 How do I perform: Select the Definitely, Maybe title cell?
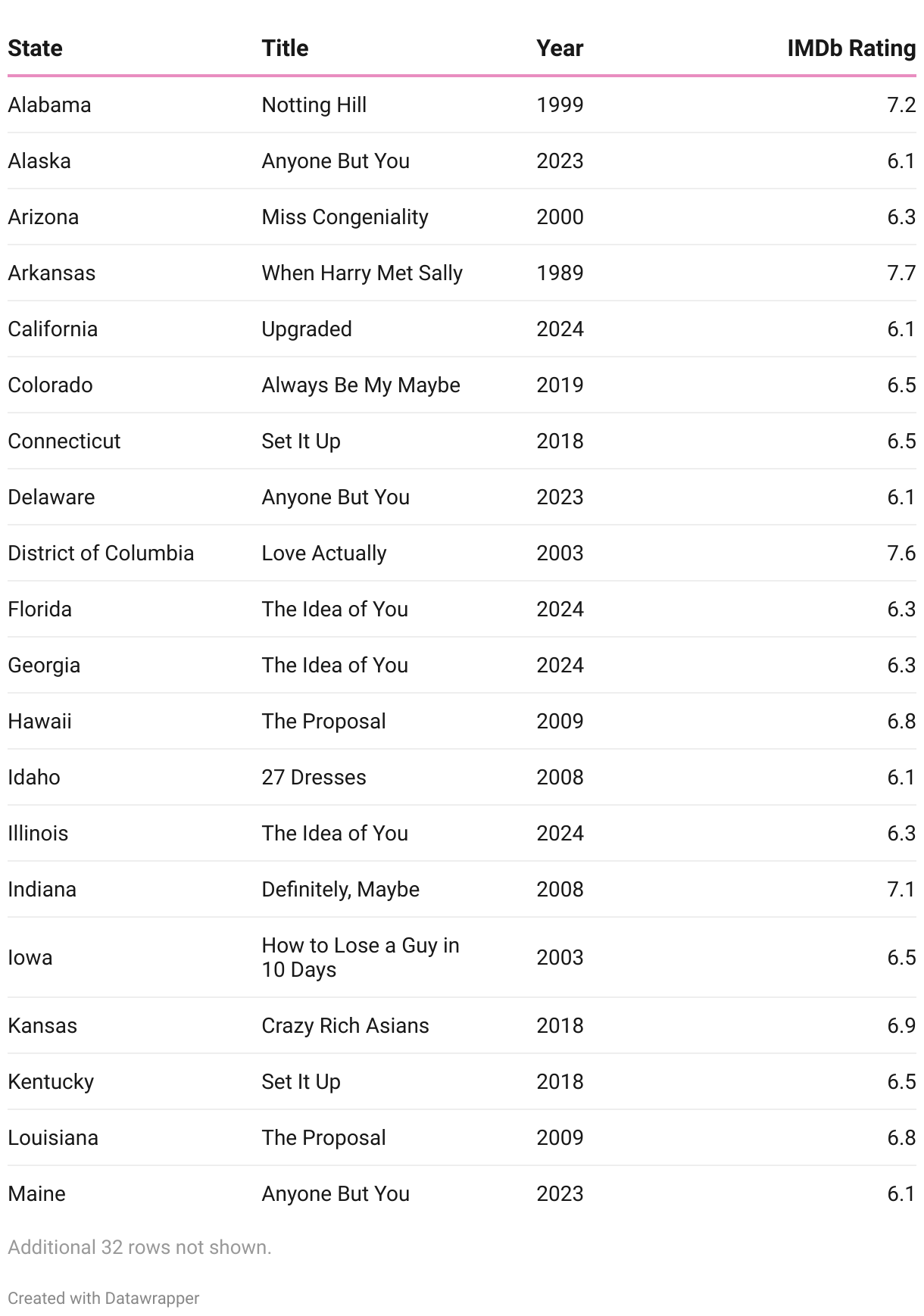point(340,889)
